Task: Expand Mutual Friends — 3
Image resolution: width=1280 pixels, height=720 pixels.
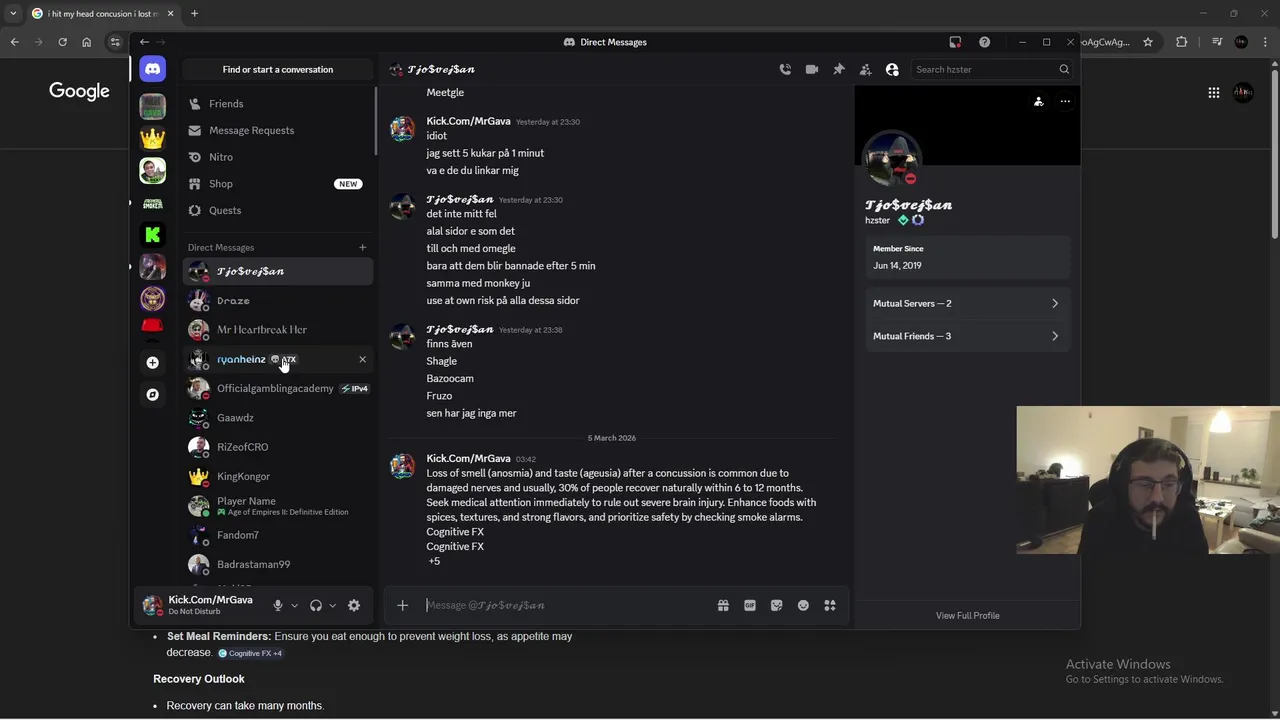Action: (966, 336)
